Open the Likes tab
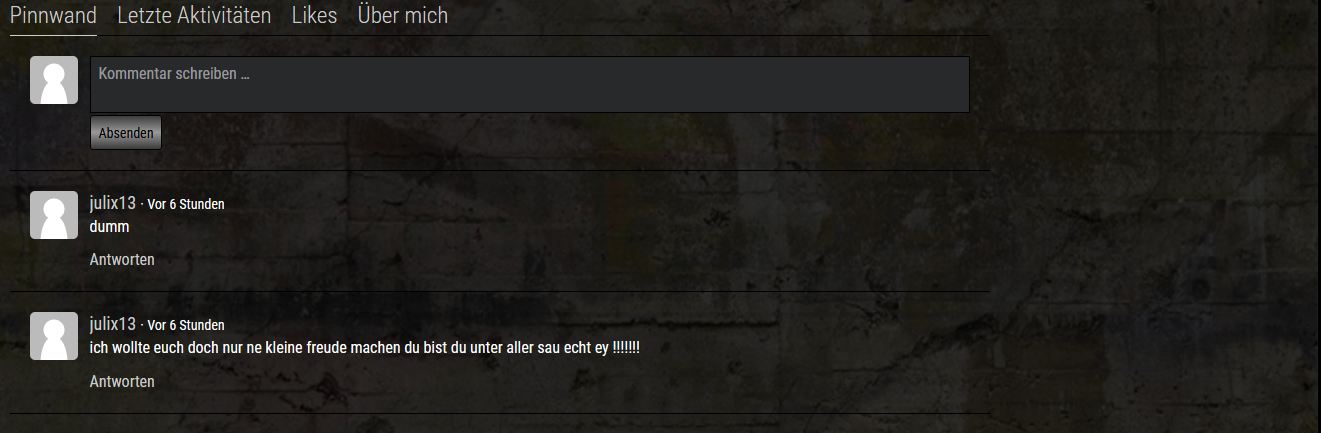 click(314, 16)
